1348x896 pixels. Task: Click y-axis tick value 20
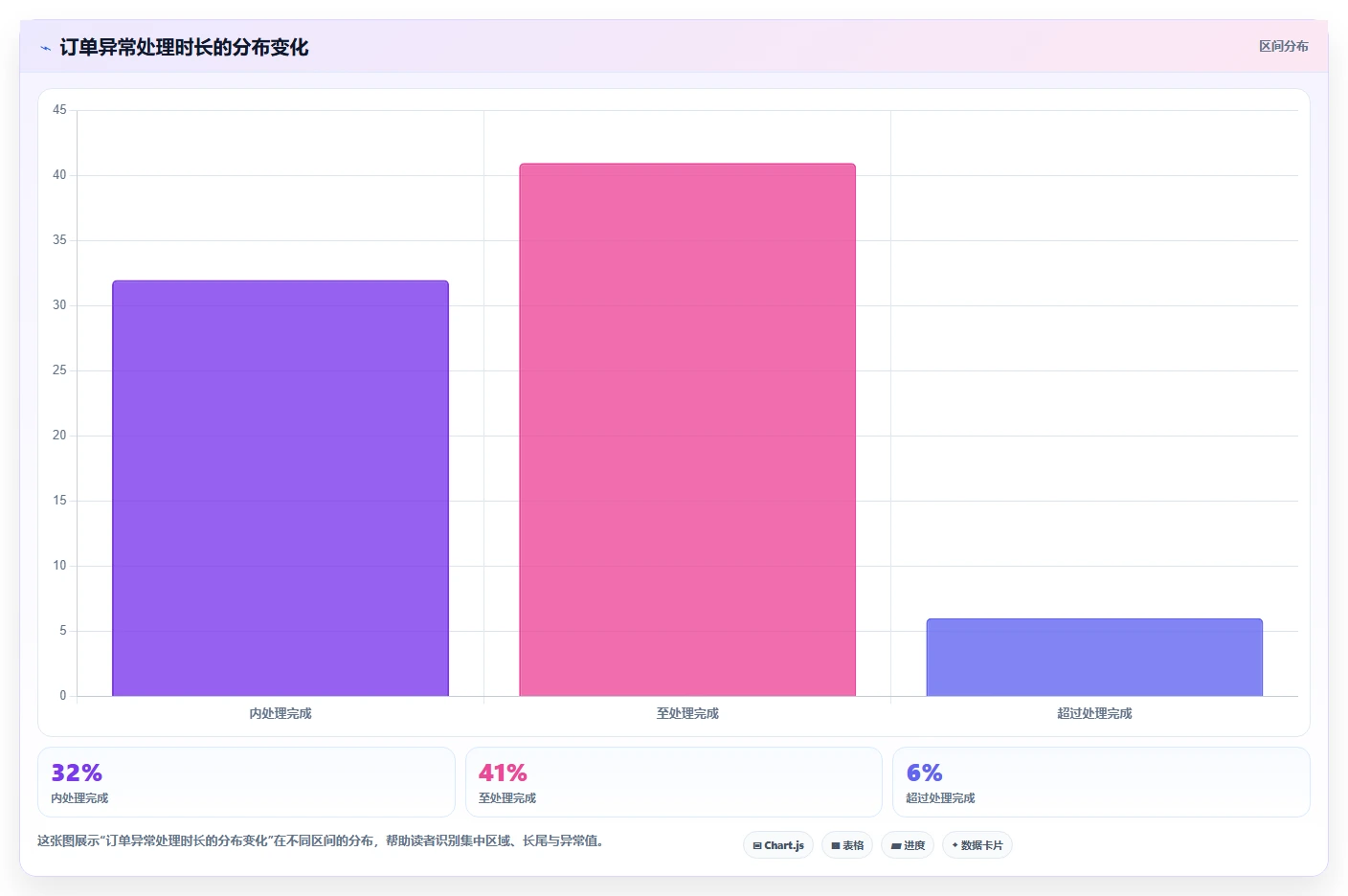click(59, 436)
